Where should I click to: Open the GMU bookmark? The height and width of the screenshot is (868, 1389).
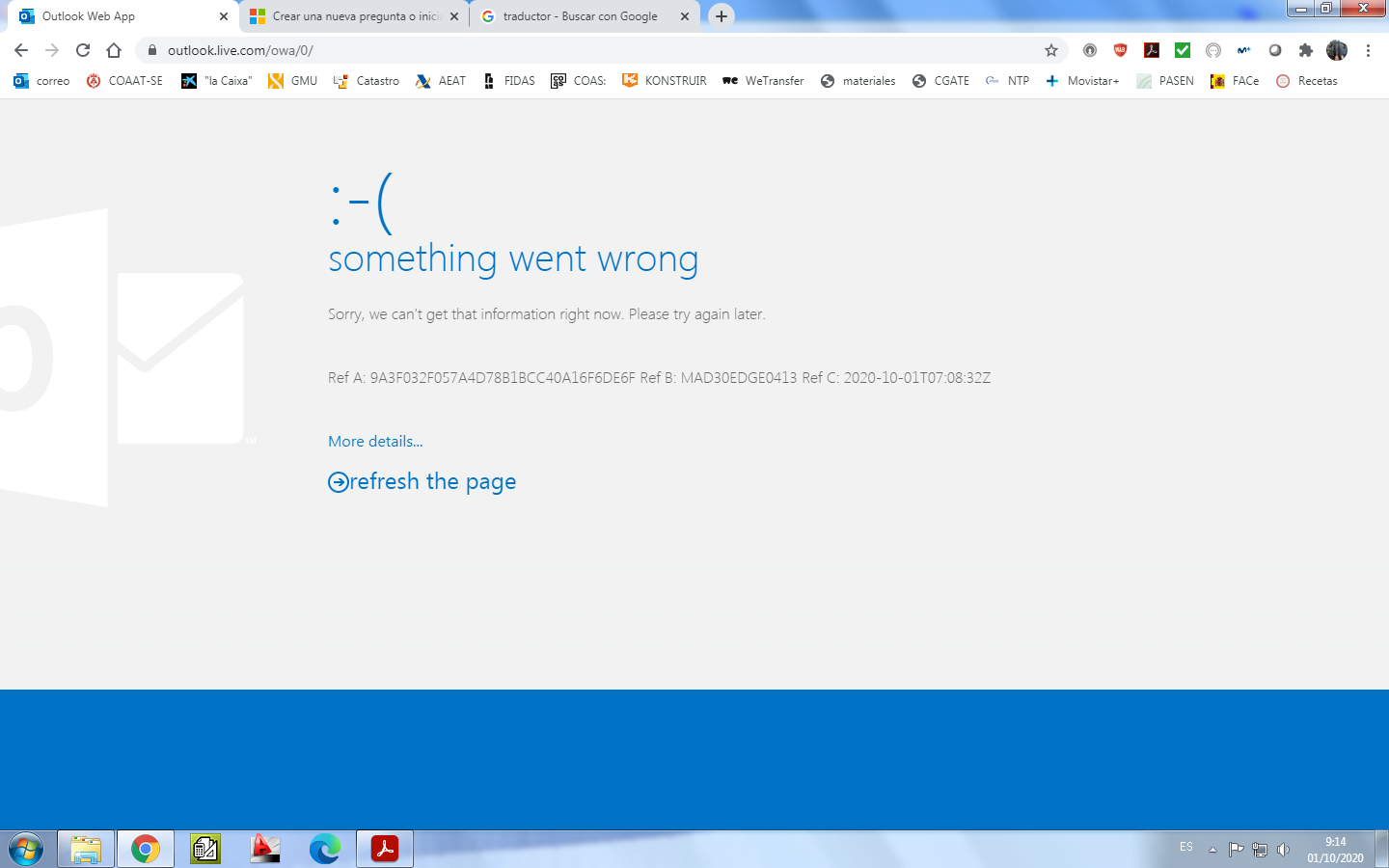click(x=292, y=81)
